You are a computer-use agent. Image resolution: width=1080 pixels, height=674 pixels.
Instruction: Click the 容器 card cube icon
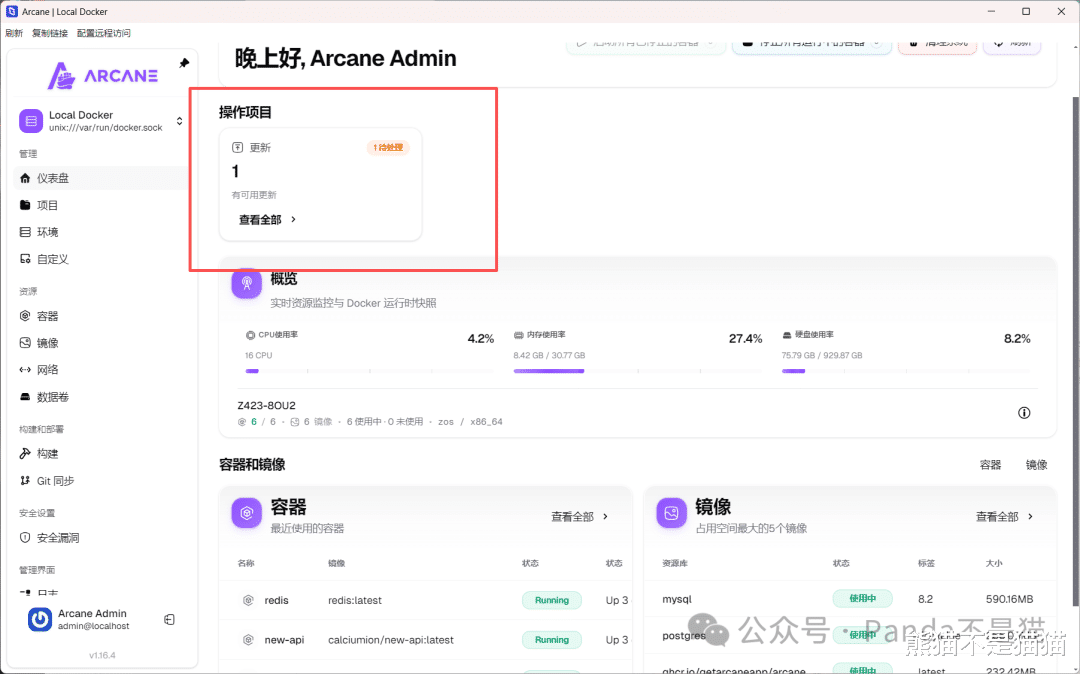tap(247, 513)
